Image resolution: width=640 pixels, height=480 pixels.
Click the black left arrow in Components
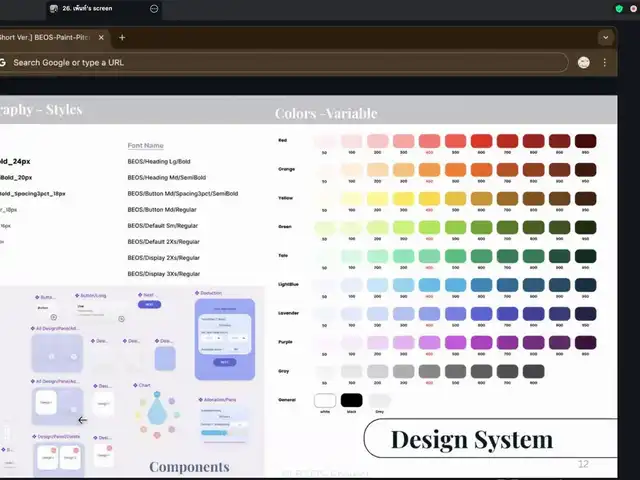(82, 420)
